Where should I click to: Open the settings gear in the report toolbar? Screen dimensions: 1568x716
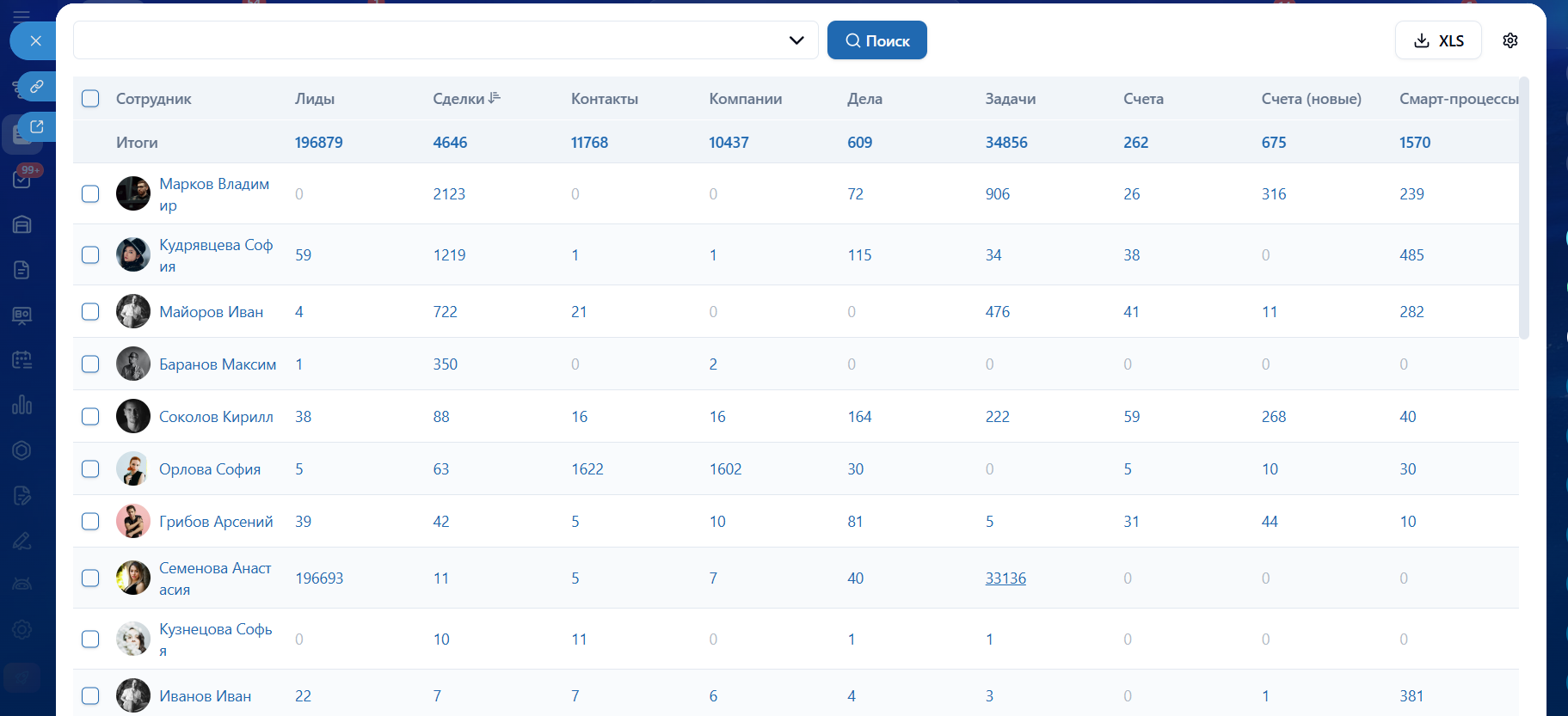[x=1510, y=40]
